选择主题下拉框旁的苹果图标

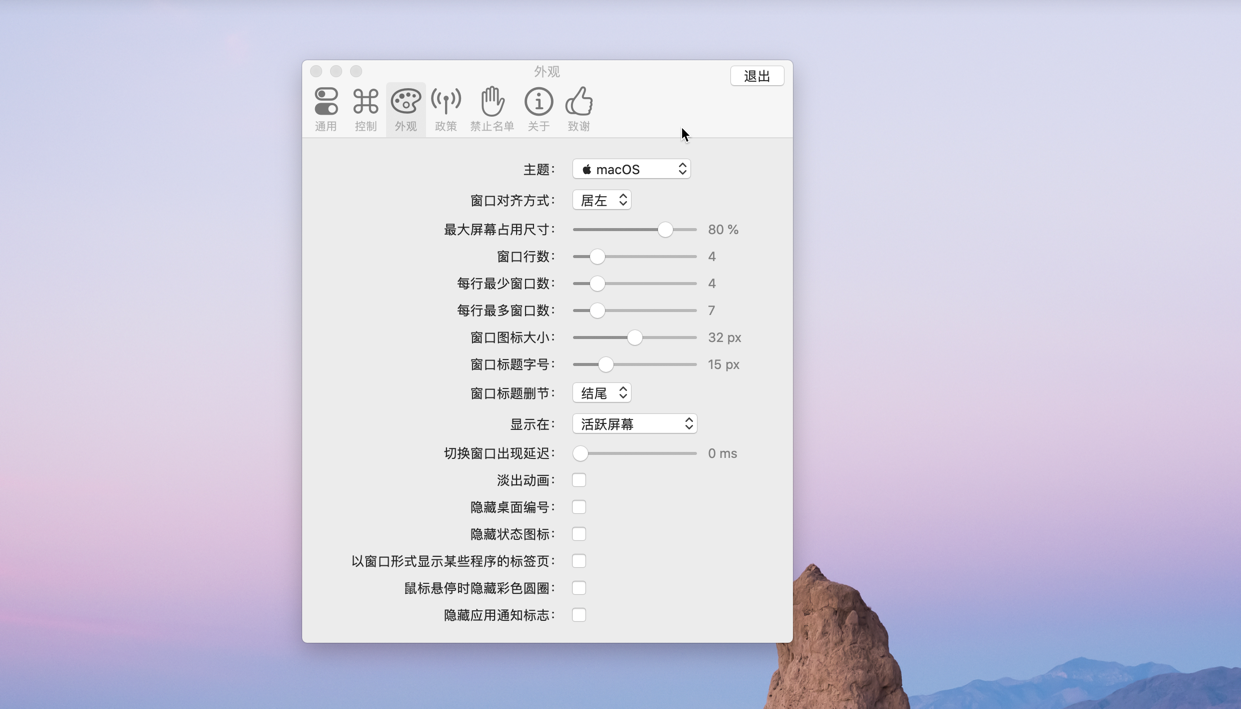pyautogui.click(x=585, y=168)
